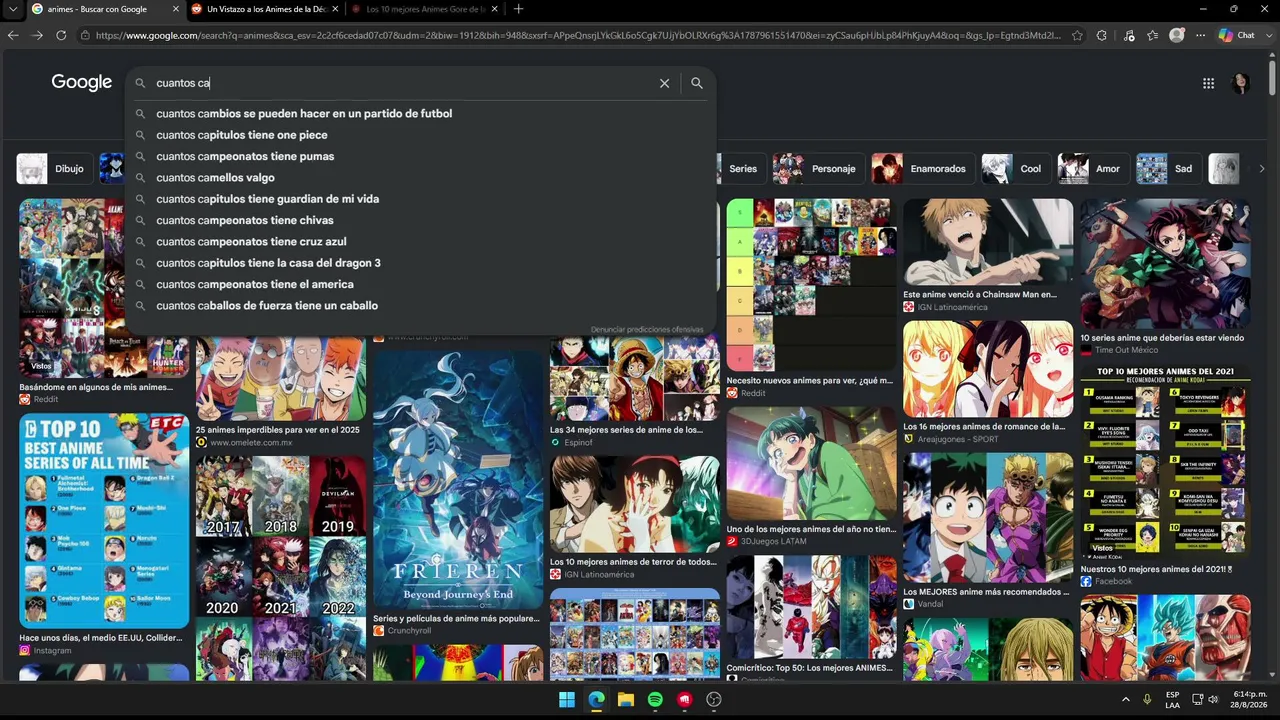
Task: Open OBS Studio from the taskbar
Action: coord(714,699)
